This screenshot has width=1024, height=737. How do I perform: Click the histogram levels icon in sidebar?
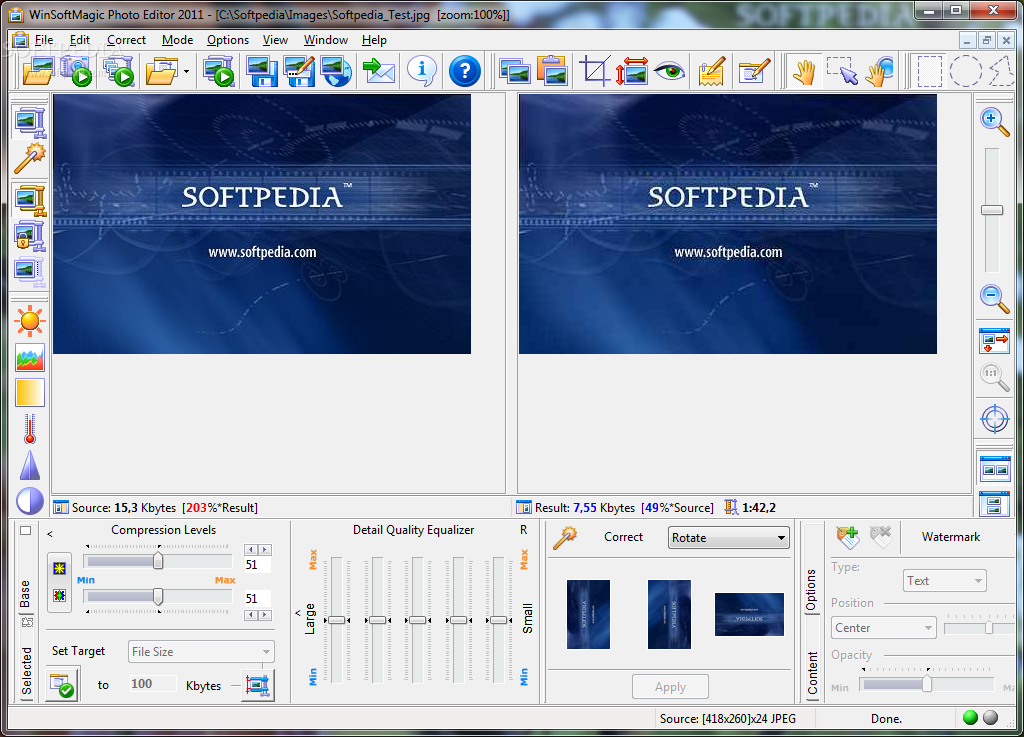pyautogui.click(x=30, y=358)
